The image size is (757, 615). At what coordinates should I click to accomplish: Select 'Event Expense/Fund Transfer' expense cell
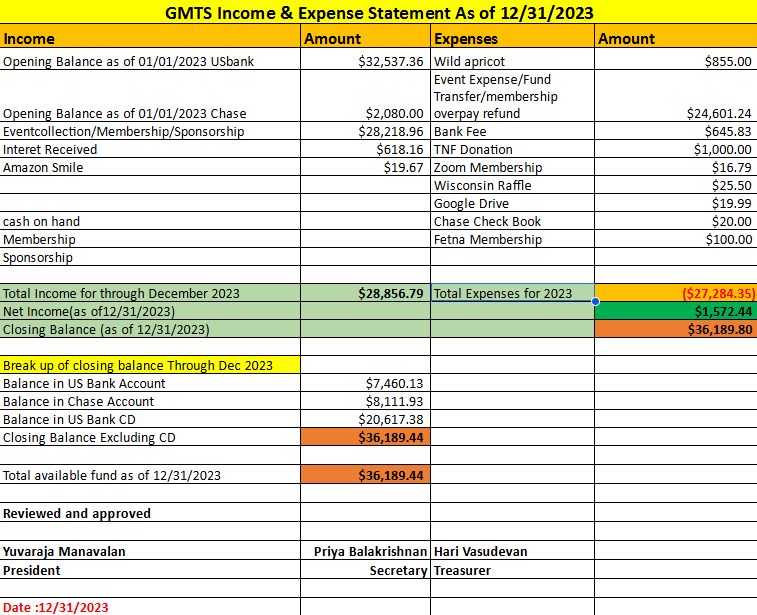[512, 96]
